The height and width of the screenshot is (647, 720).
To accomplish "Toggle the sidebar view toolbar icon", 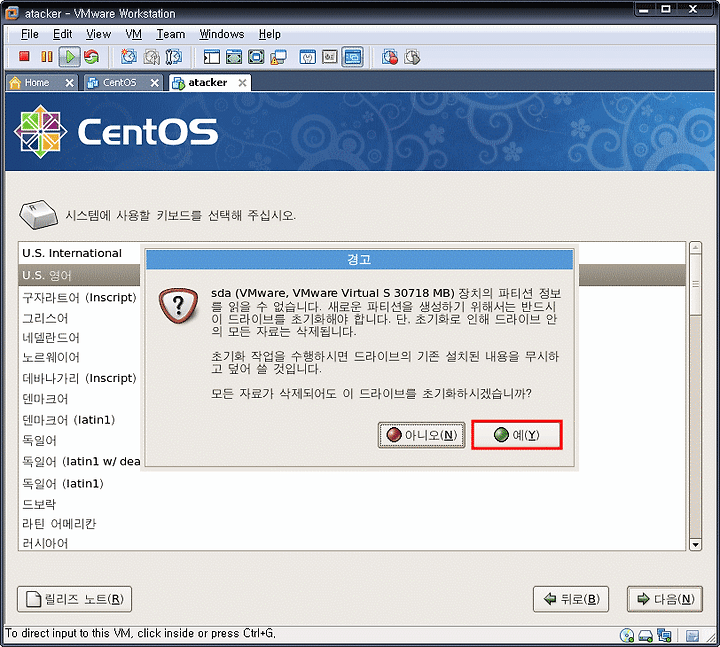I will point(212,57).
